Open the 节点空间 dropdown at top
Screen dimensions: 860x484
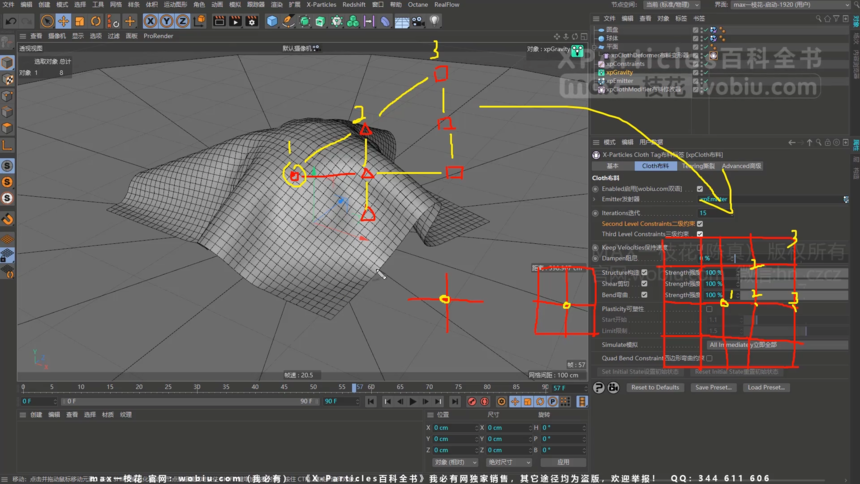[x=671, y=5]
